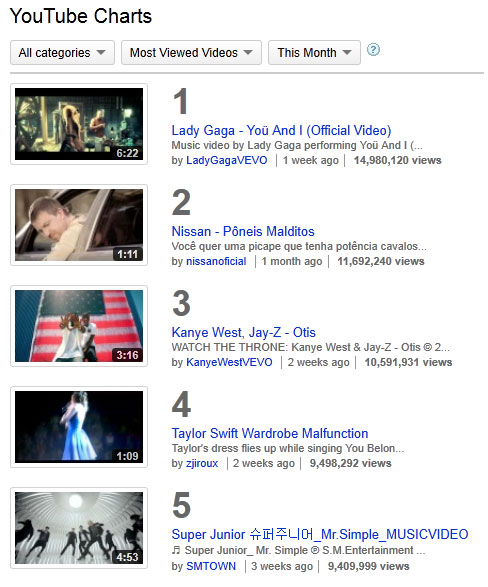Click the music note icon beside Super Junior description
This screenshot has width=488, height=587.
coord(176,550)
